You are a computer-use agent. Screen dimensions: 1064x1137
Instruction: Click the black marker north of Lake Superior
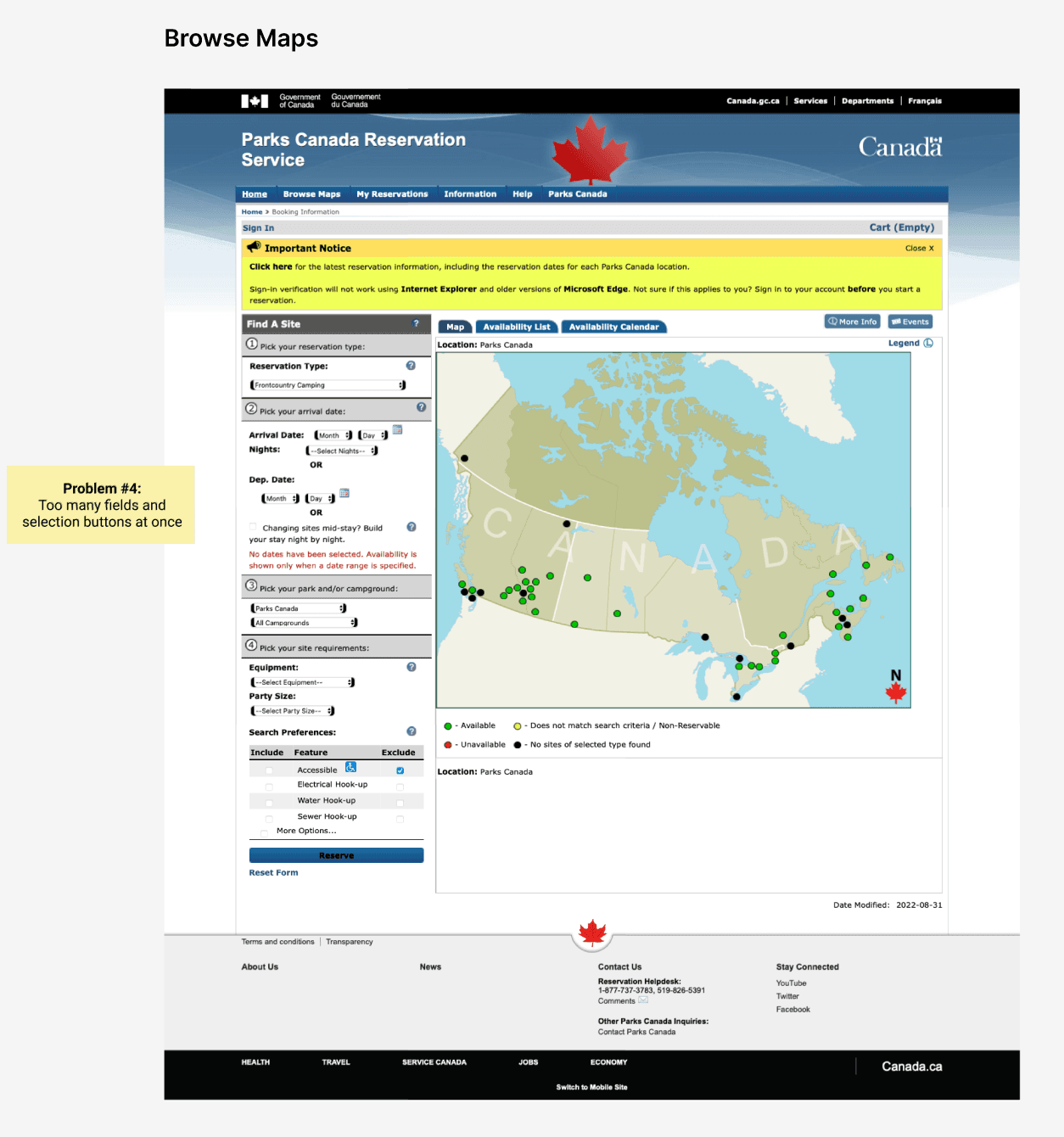coord(705,637)
